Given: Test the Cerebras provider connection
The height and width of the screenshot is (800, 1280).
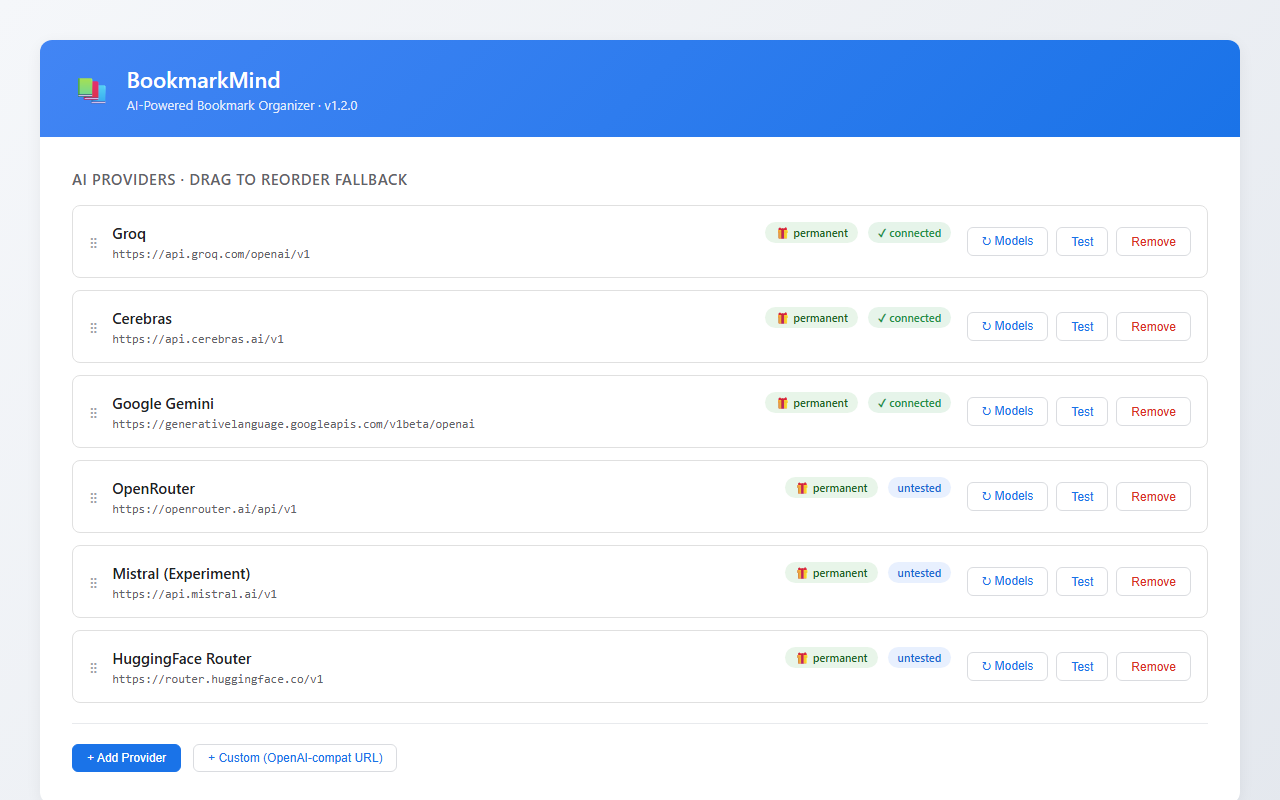Looking at the screenshot, I should 1082,326.
